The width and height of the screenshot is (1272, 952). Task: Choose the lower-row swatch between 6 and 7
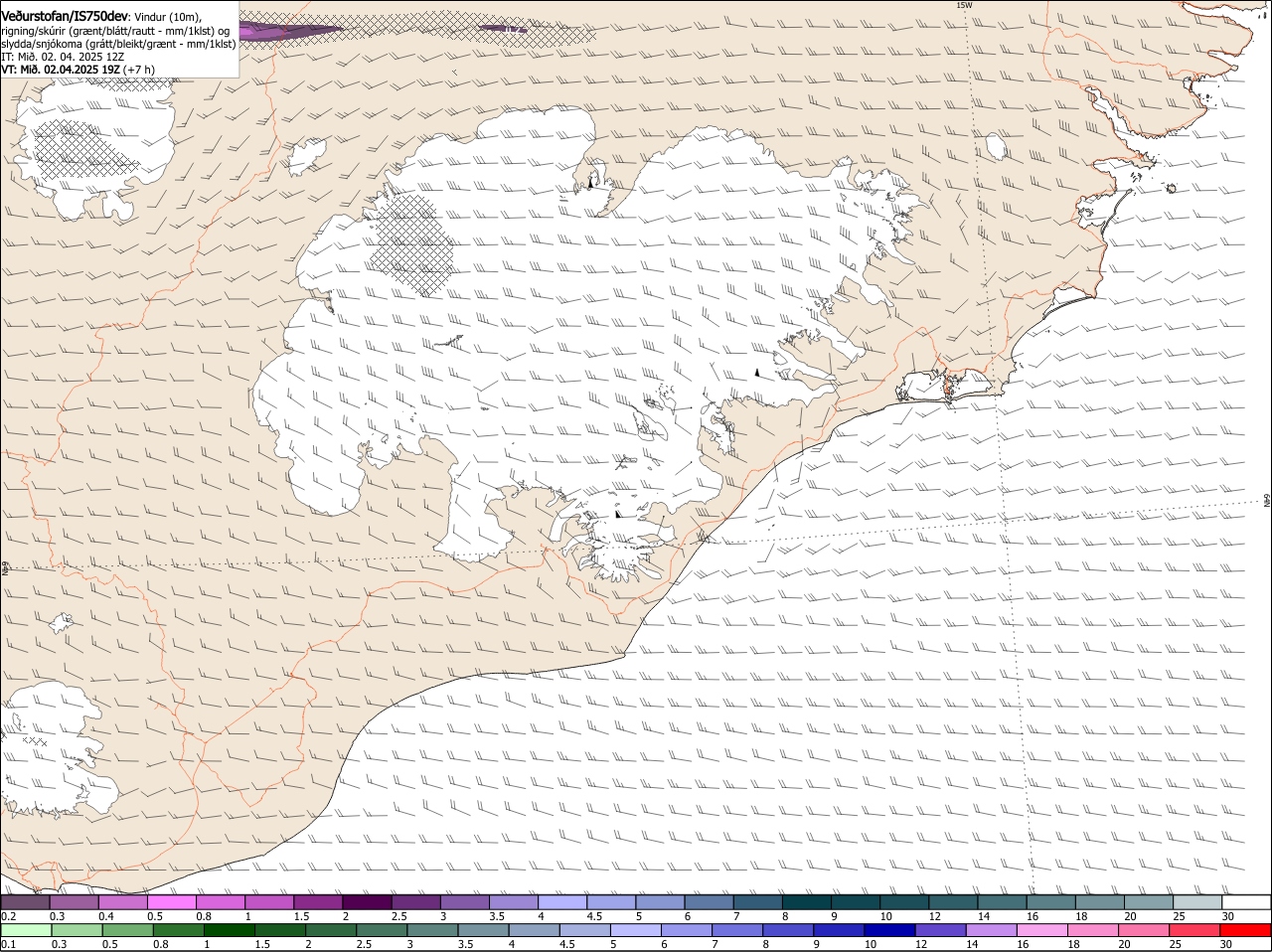point(686,930)
